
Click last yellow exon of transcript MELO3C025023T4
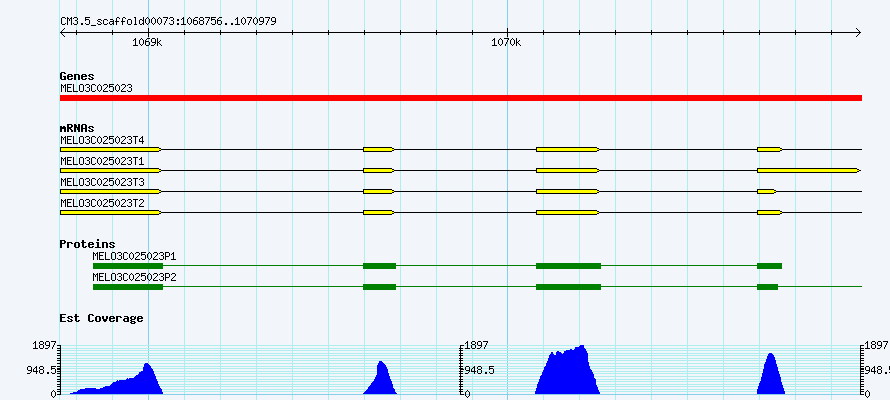[x=770, y=149]
